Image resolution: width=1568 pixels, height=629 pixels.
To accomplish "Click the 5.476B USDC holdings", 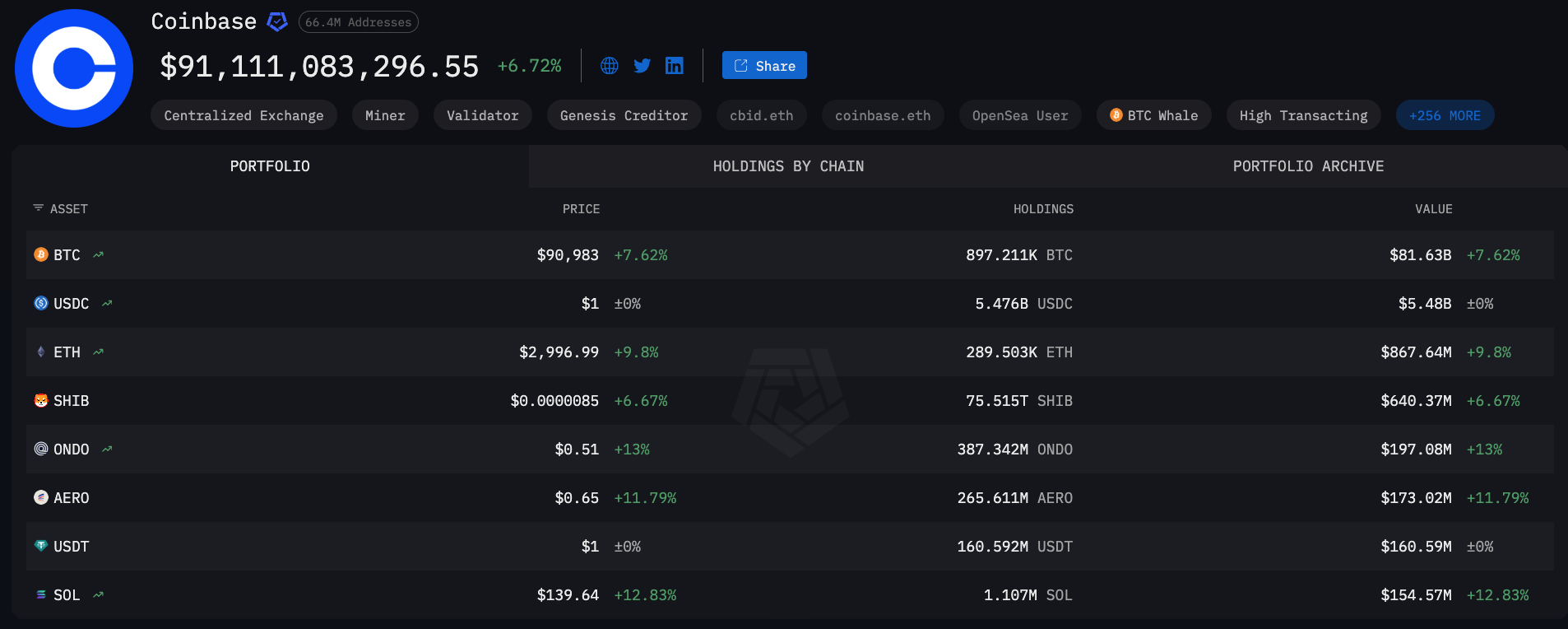I will [1024, 304].
